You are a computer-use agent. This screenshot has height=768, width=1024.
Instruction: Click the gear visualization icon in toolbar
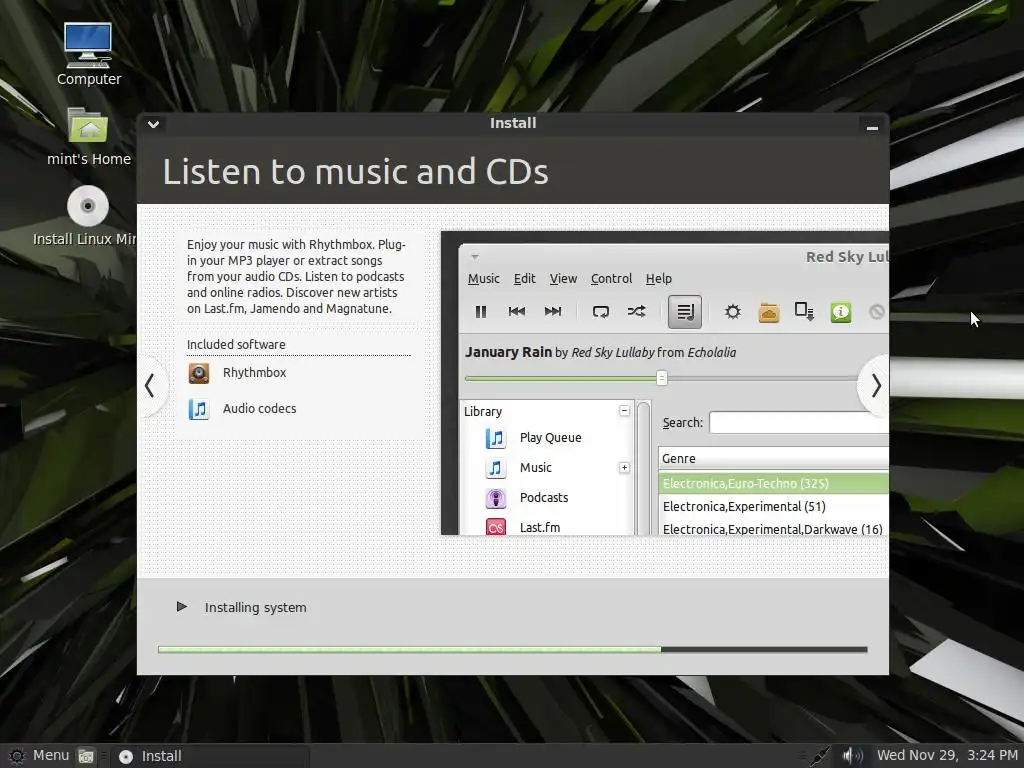(733, 312)
